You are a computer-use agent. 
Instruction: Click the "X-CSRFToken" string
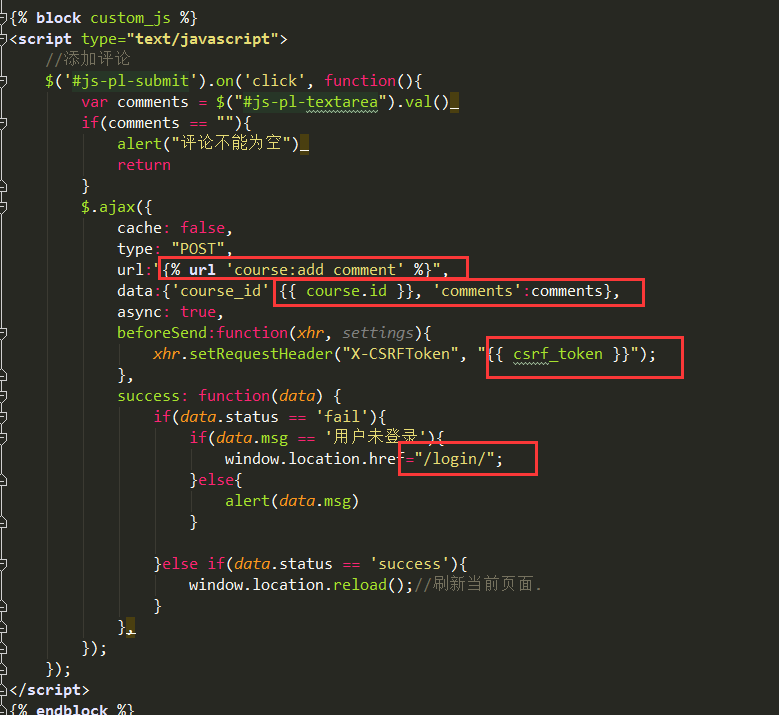pos(400,354)
